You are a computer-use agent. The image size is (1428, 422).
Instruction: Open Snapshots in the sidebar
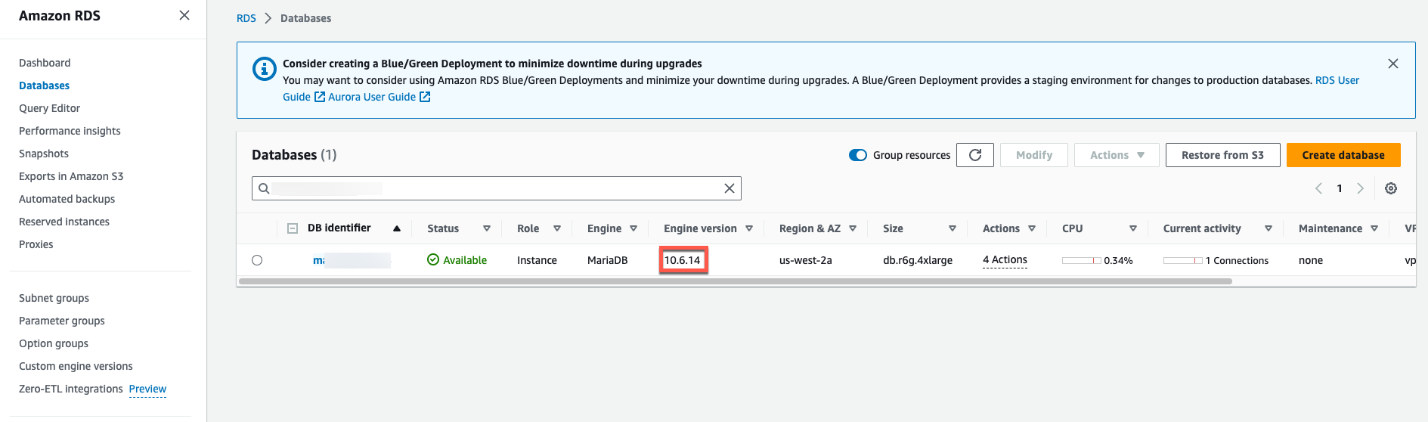pyautogui.click(x=44, y=154)
